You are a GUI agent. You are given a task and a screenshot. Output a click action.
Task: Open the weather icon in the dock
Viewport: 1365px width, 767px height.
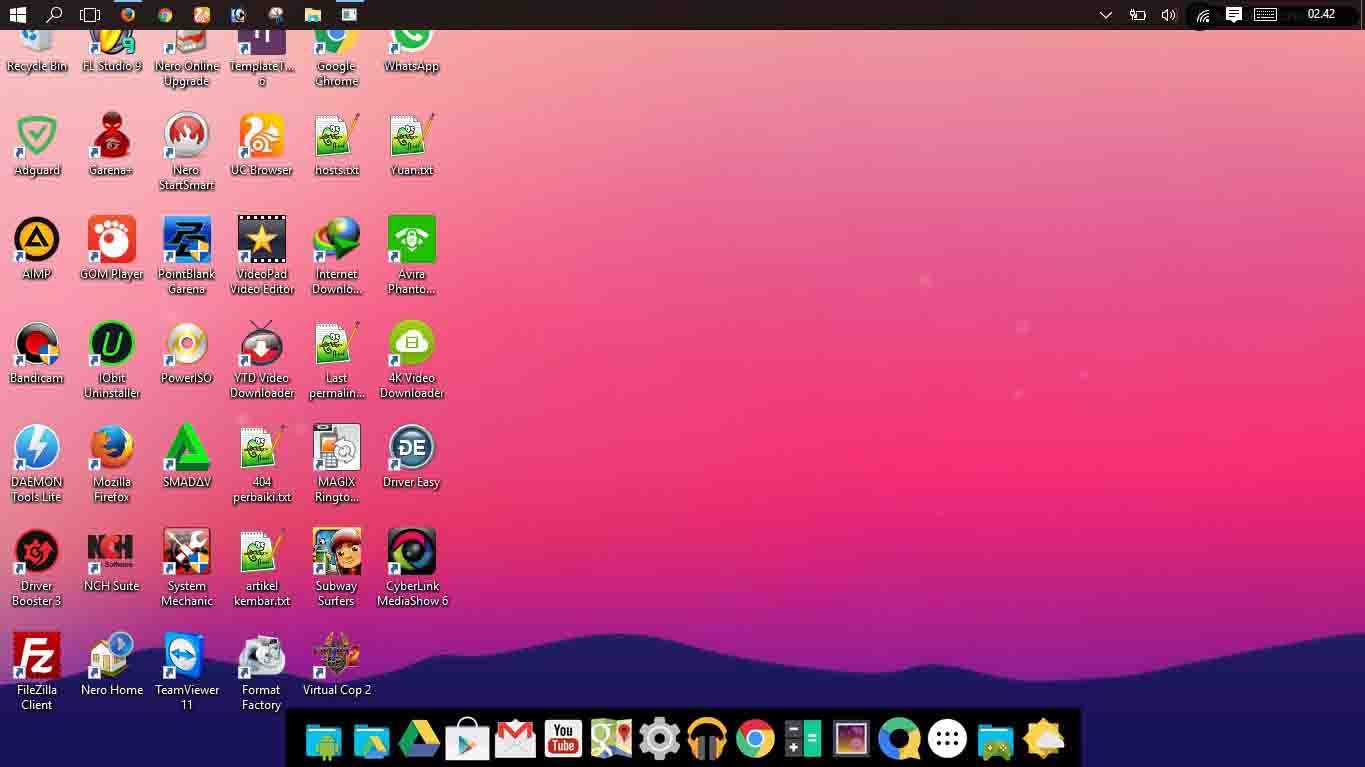1043,740
